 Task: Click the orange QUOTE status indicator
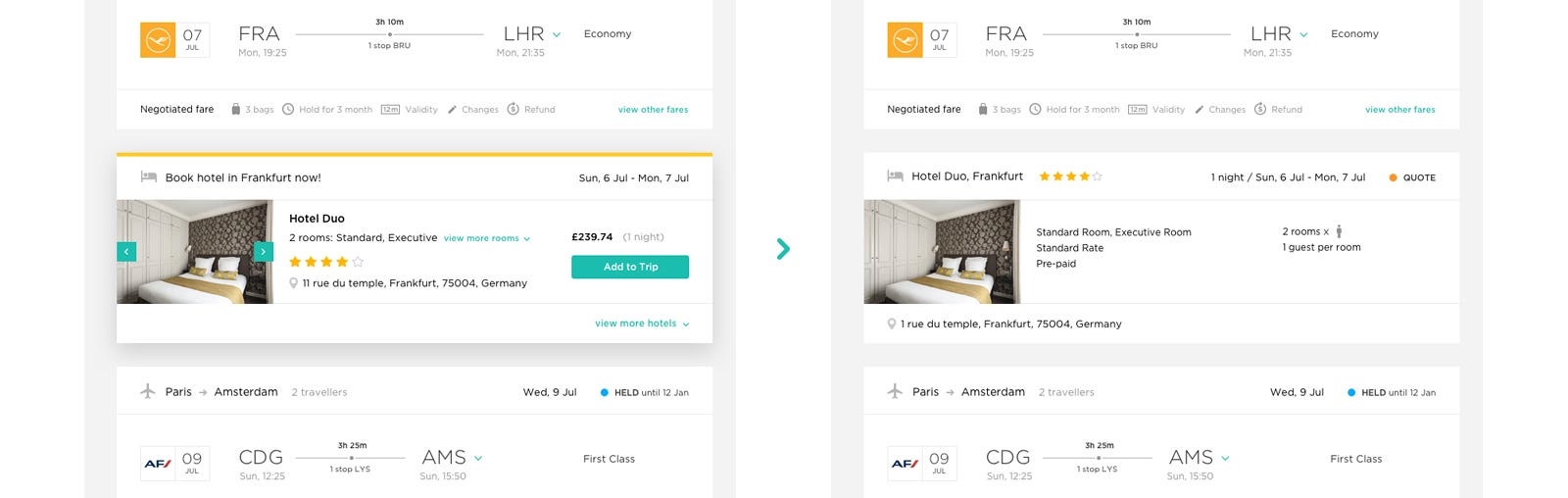coord(1412,178)
